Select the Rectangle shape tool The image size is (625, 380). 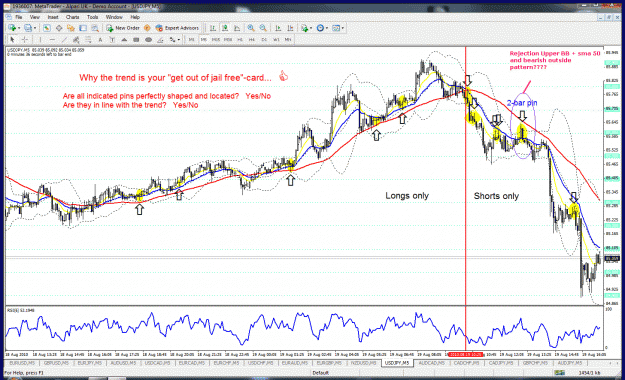[136, 39]
